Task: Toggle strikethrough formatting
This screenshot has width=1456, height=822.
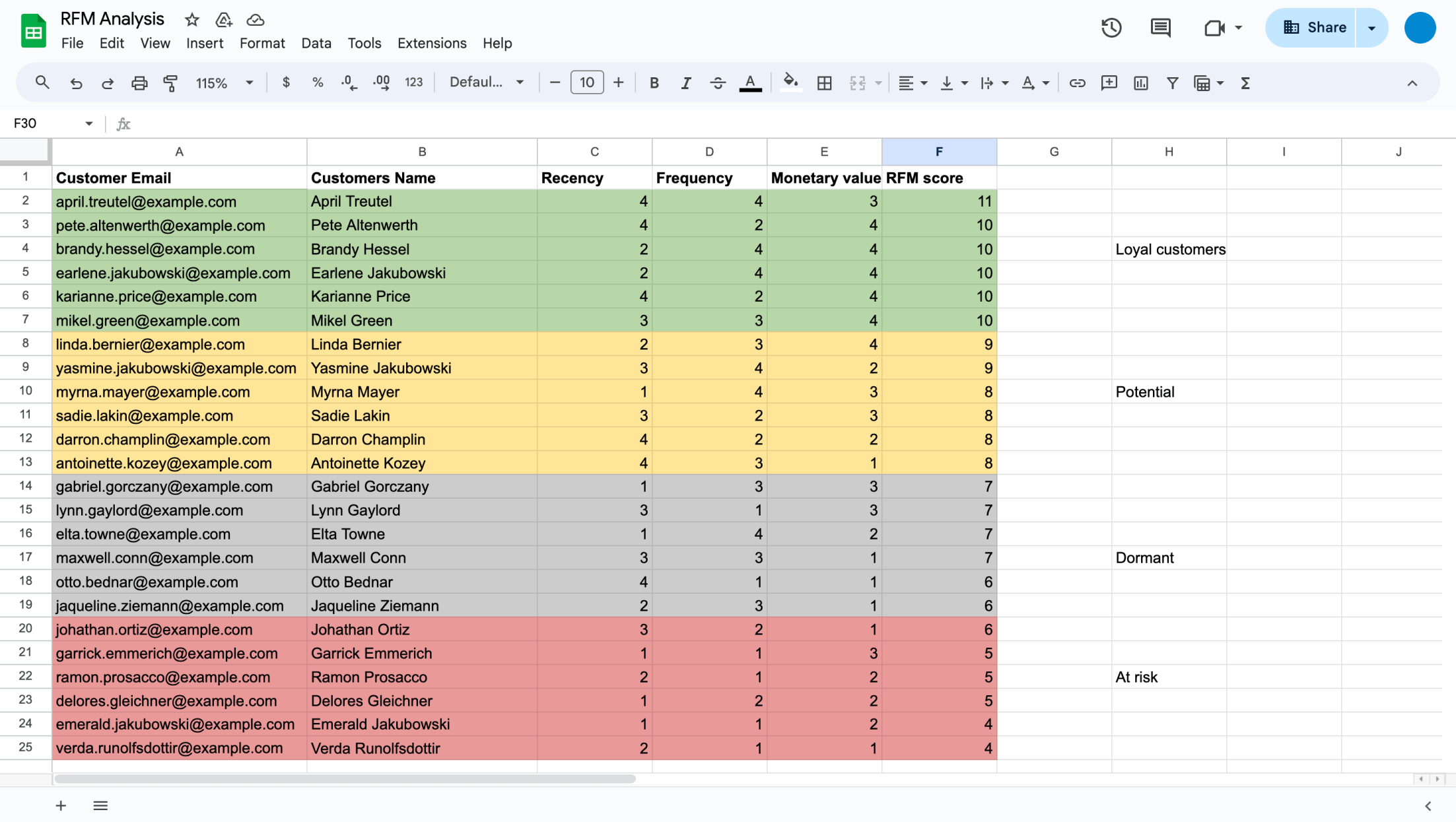Action: pyautogui.click(x=718, y=83)
